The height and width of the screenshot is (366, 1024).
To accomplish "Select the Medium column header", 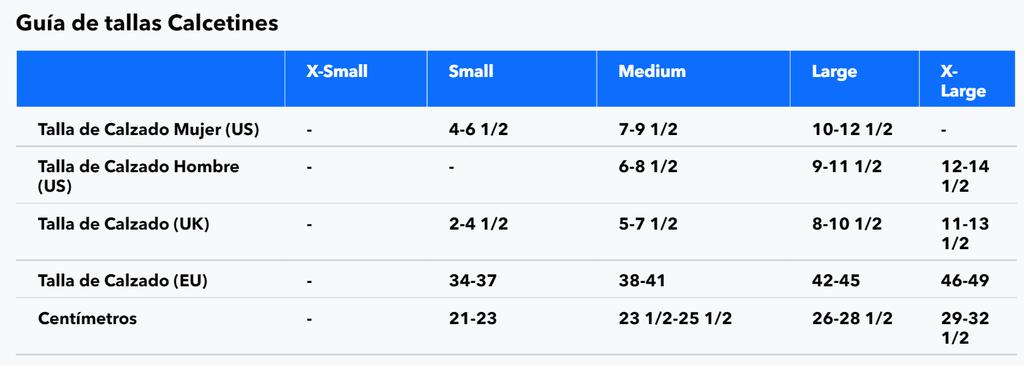I will (x=652, y=71).
